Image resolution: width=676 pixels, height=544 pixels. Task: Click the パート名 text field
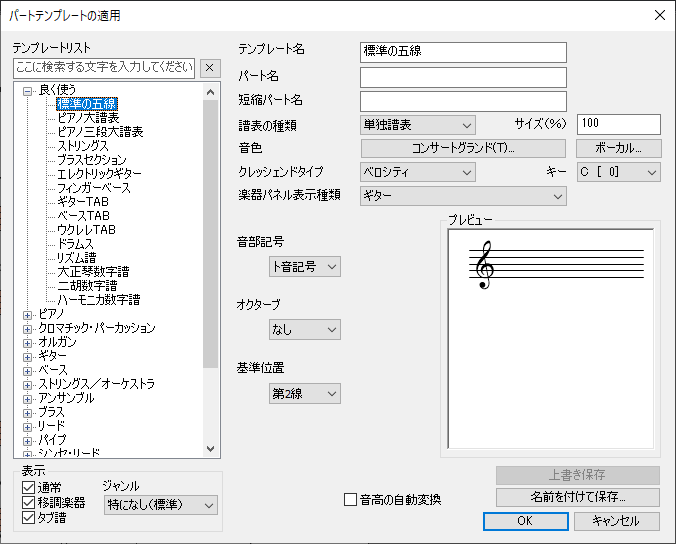(x=463, y=77)
